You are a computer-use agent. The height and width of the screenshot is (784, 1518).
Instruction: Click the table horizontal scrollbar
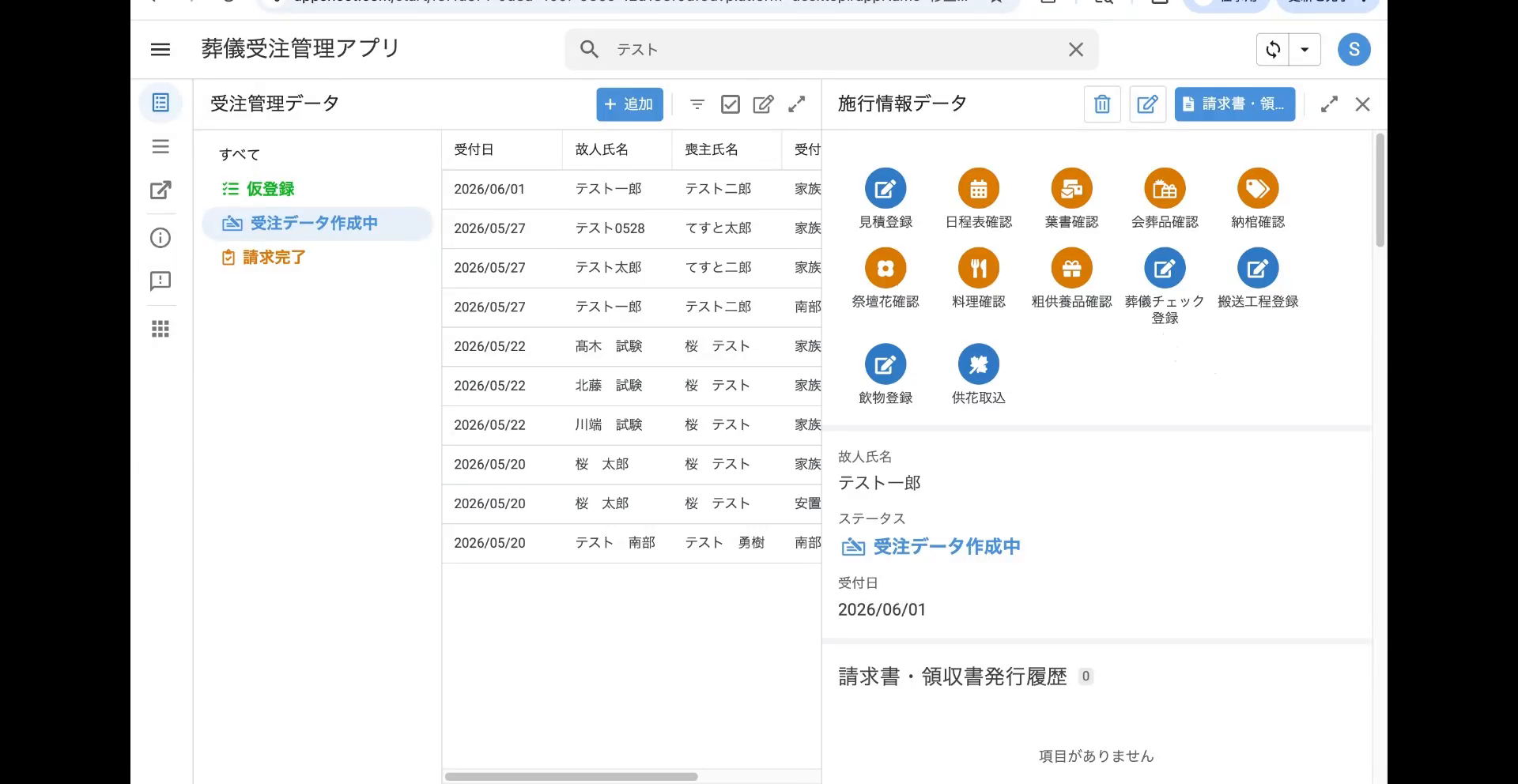point(571,777)
